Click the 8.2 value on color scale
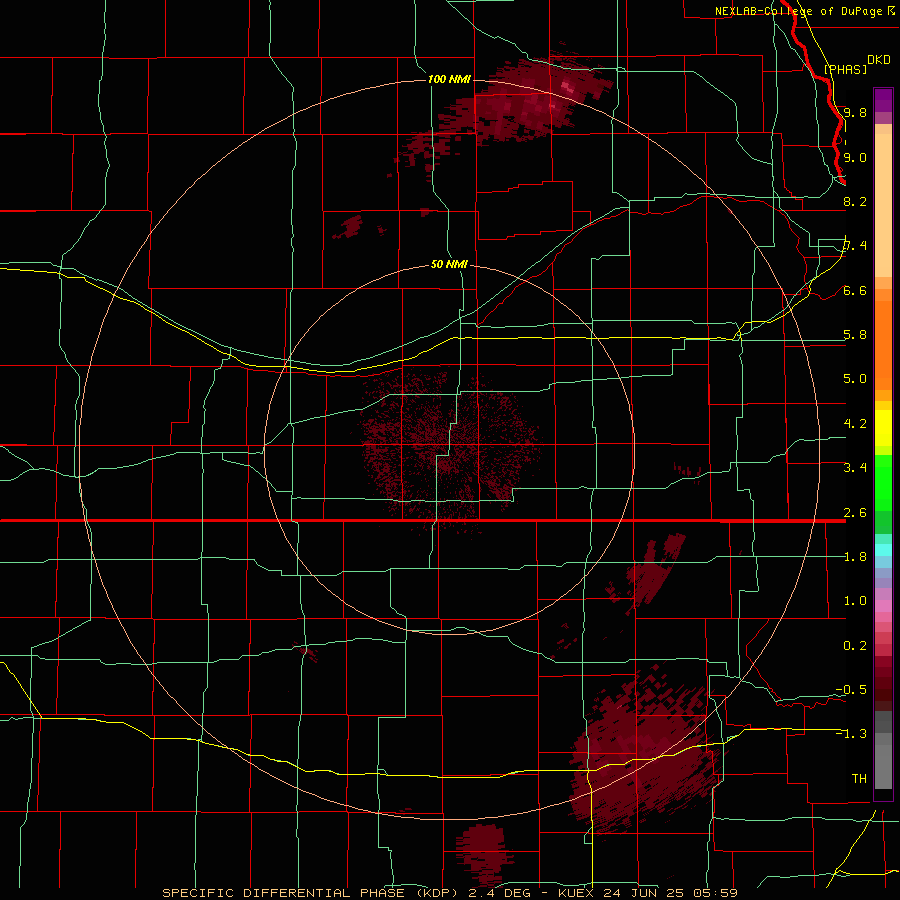900x900 pixels. point(855,201)
